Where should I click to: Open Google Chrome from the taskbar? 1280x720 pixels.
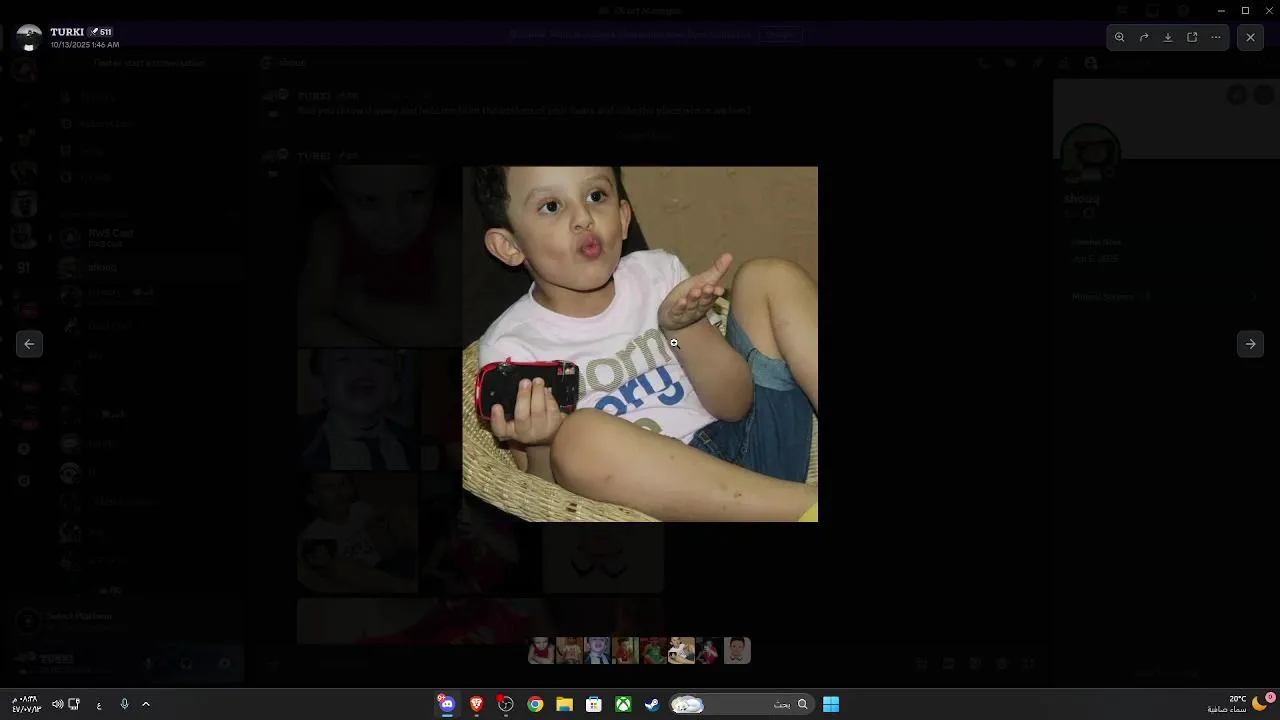[536, 704]
